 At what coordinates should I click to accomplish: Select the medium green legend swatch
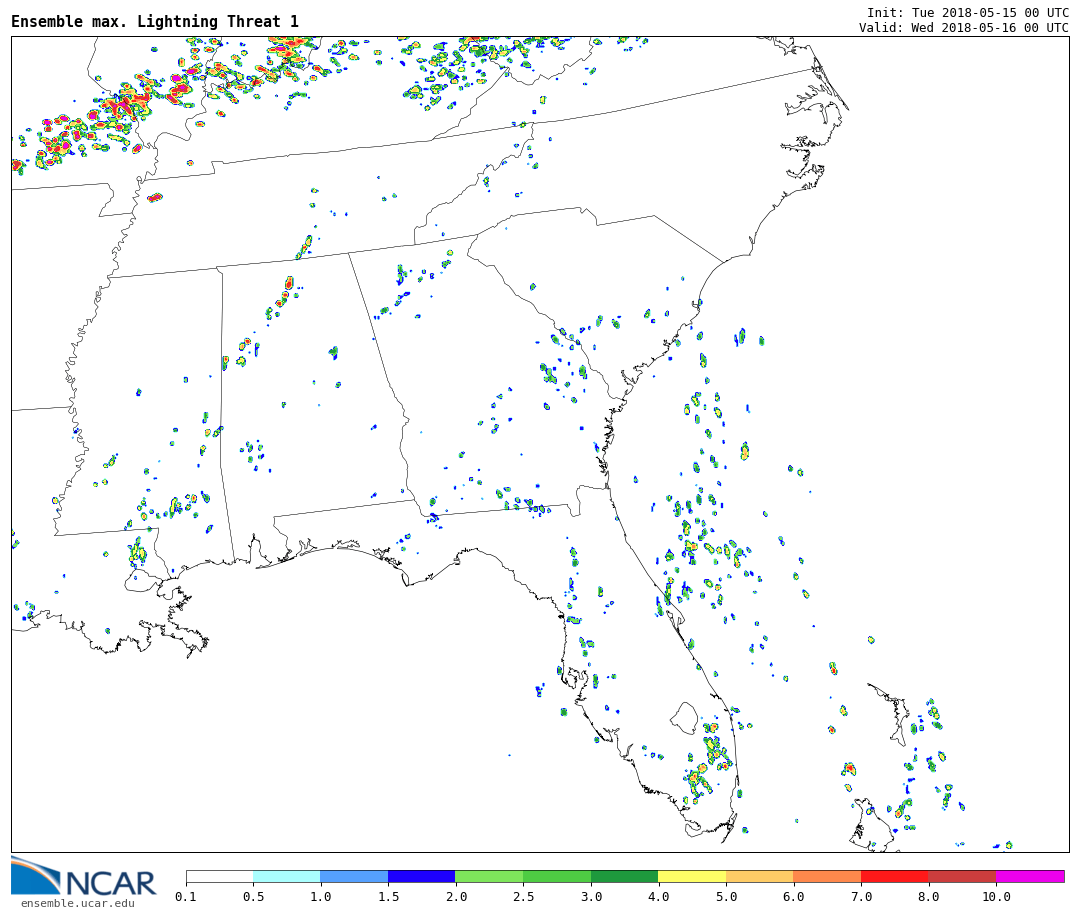pyautogui.click(x=557, y=876)
